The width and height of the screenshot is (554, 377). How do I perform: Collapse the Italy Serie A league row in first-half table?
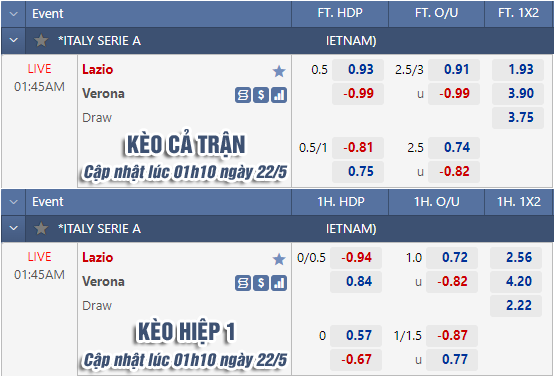13,228
